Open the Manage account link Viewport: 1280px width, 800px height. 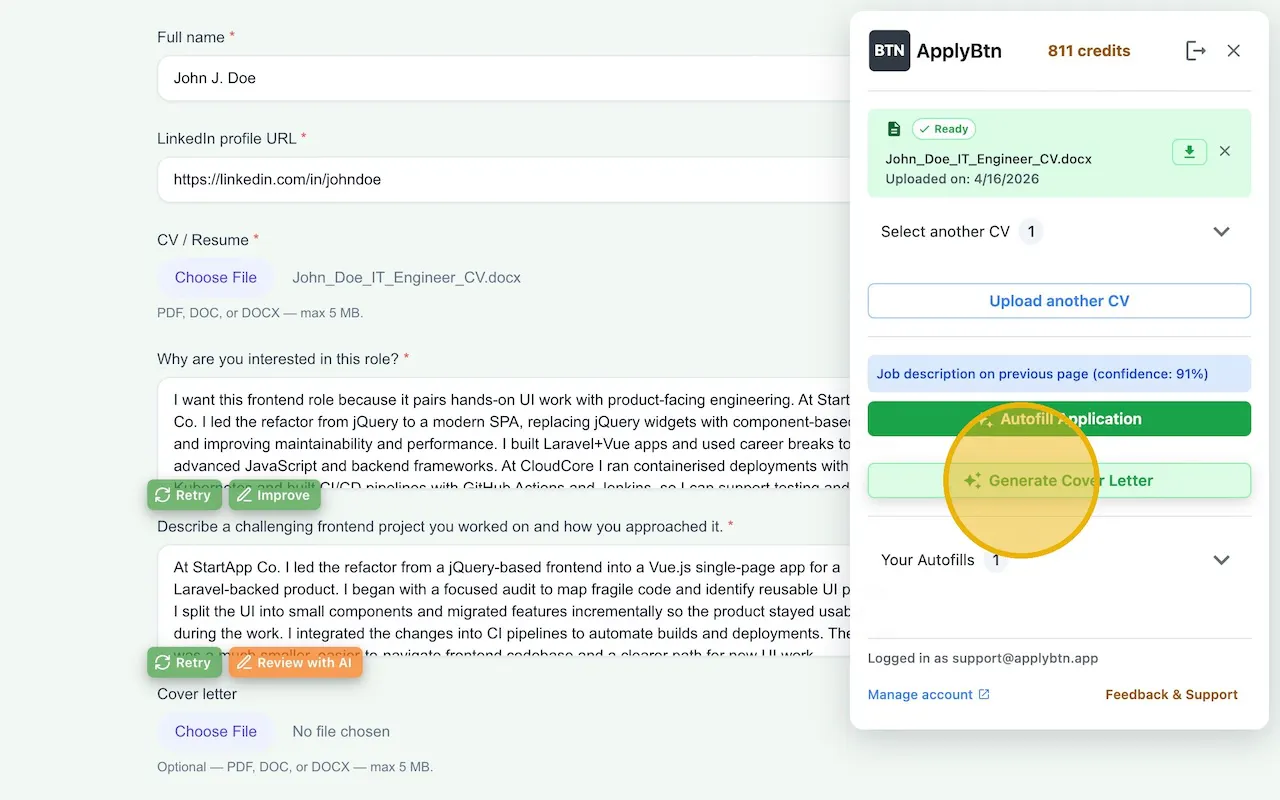click(929, 695)
